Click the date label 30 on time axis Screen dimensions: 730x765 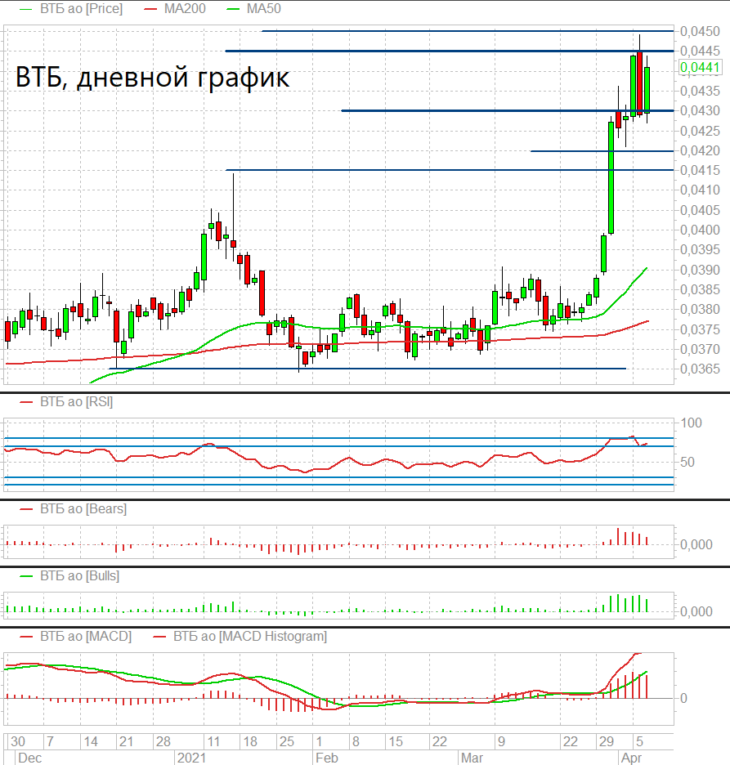[x=18, y=742]
